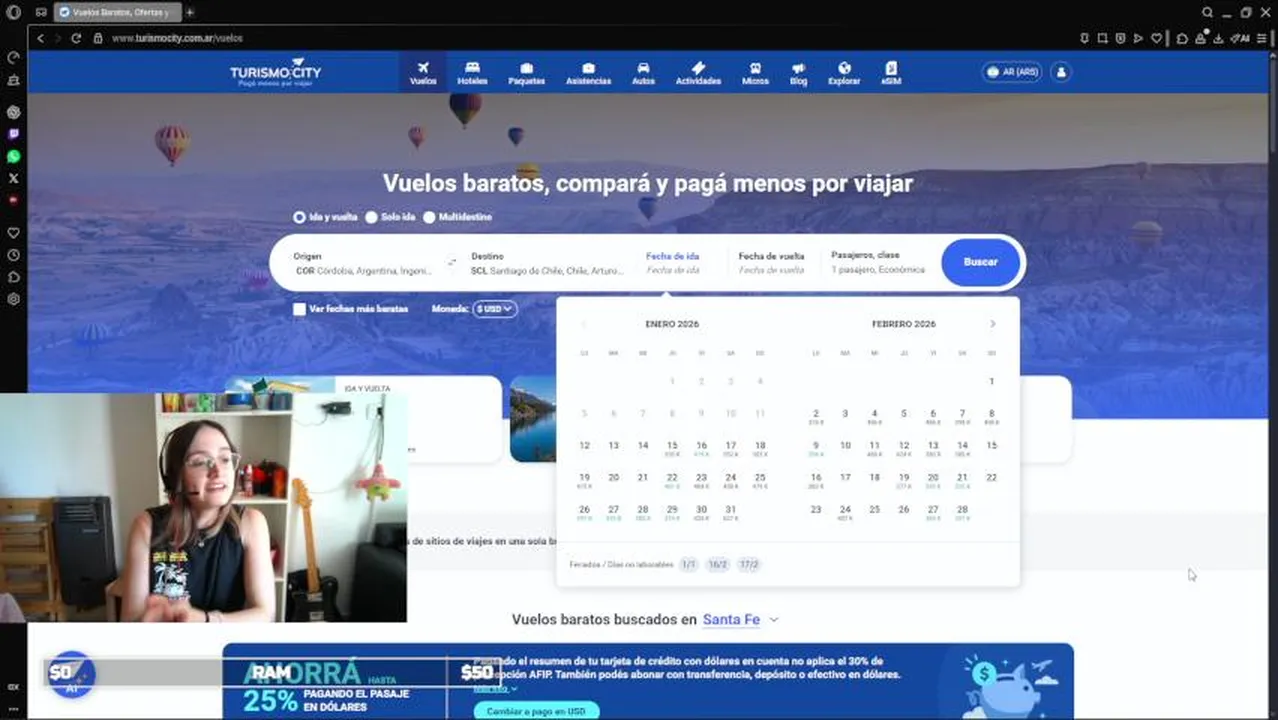Open the Pasajeros, clase selector
Image resolution: width=1278 pixels, height=720 pixels.
(878, 263)
